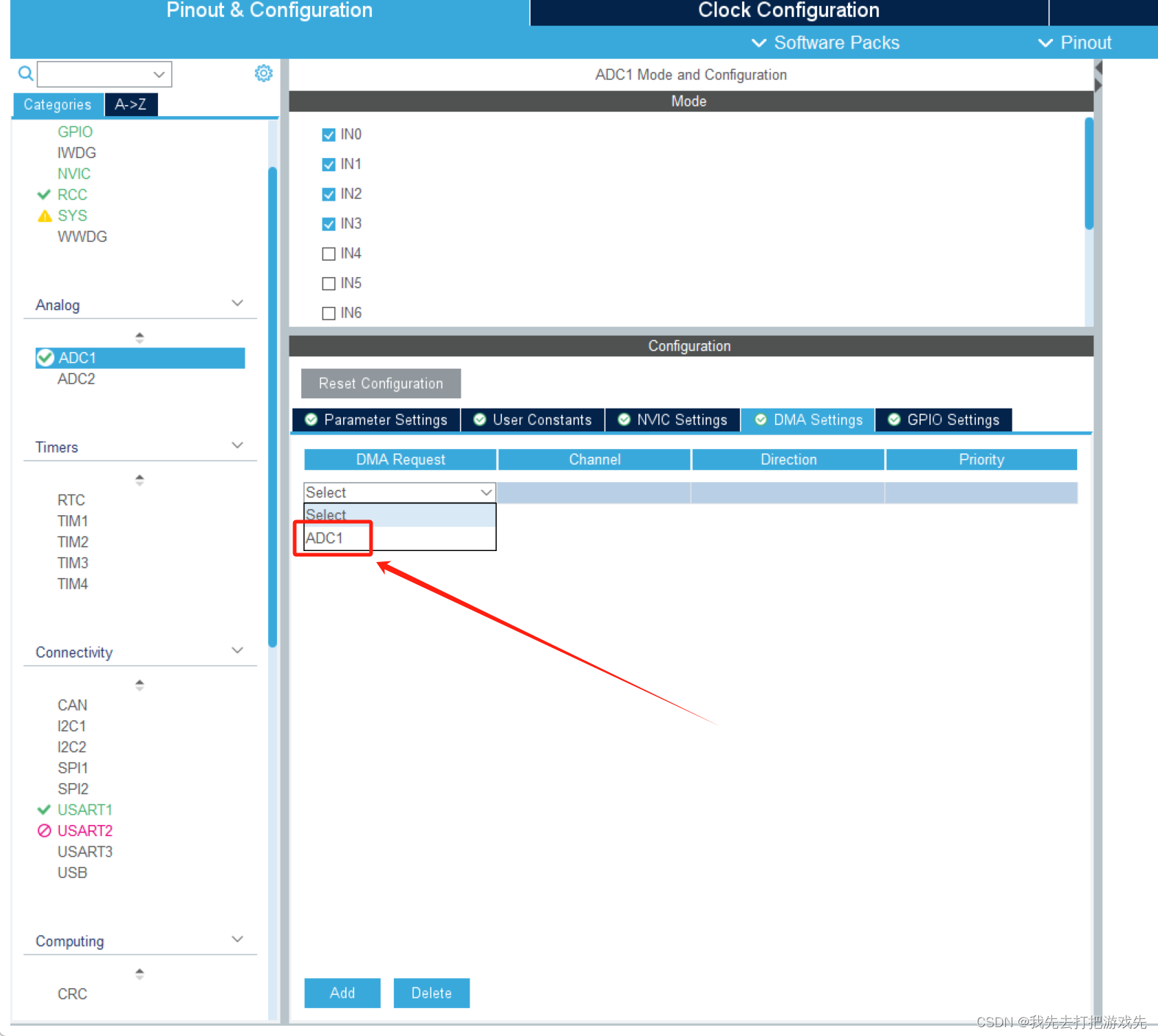Viewport: 1158px width, 1036px height.
Task: Open TIM1 timer settings
Action: (x=73, y=521)
